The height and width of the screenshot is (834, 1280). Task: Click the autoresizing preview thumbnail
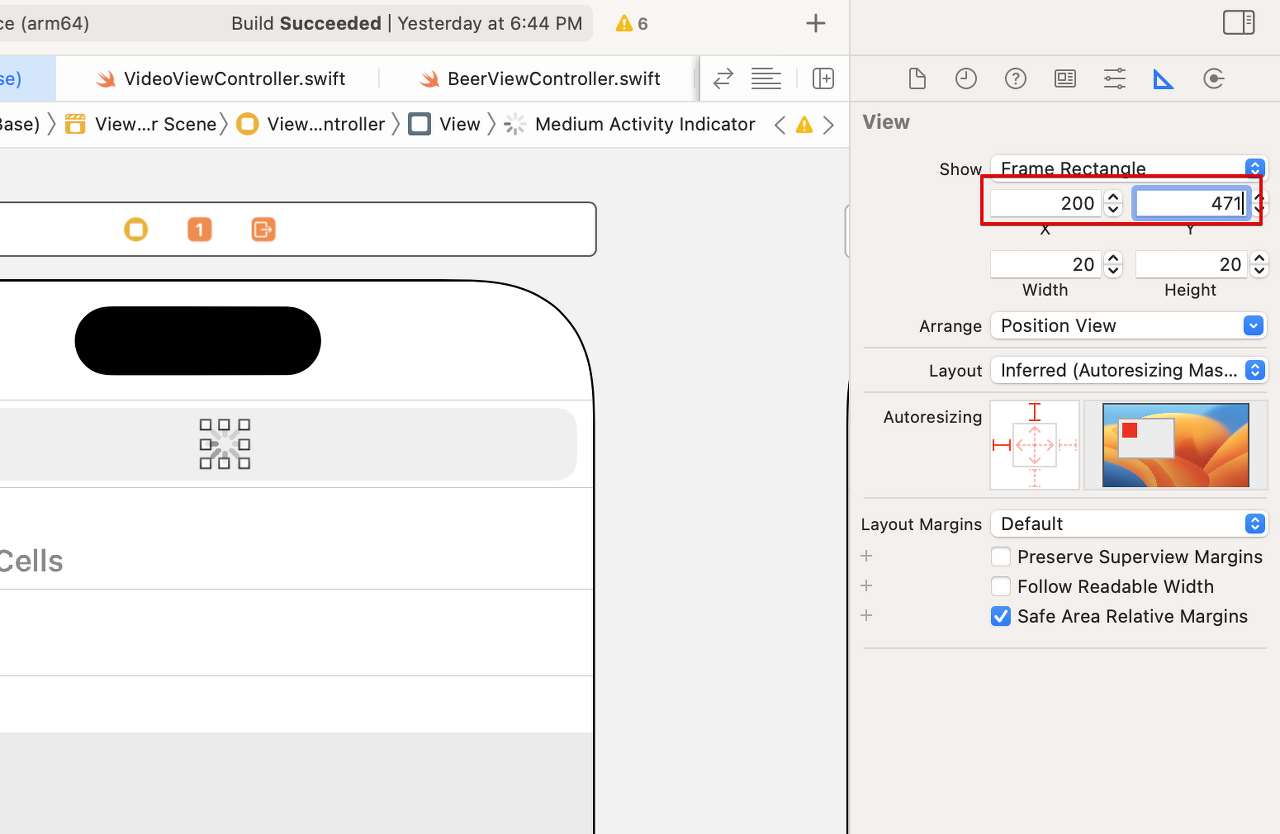[1176, 445]
